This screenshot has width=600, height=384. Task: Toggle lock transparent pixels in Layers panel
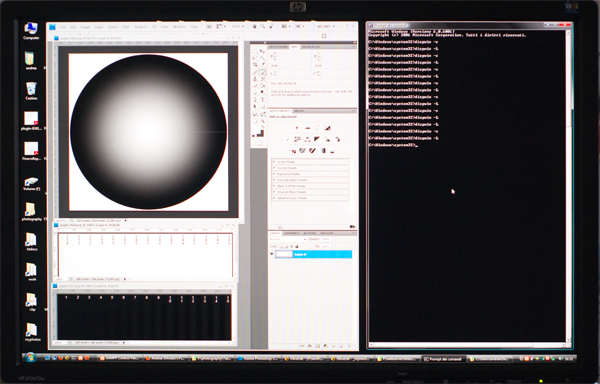tap(281, 247)
